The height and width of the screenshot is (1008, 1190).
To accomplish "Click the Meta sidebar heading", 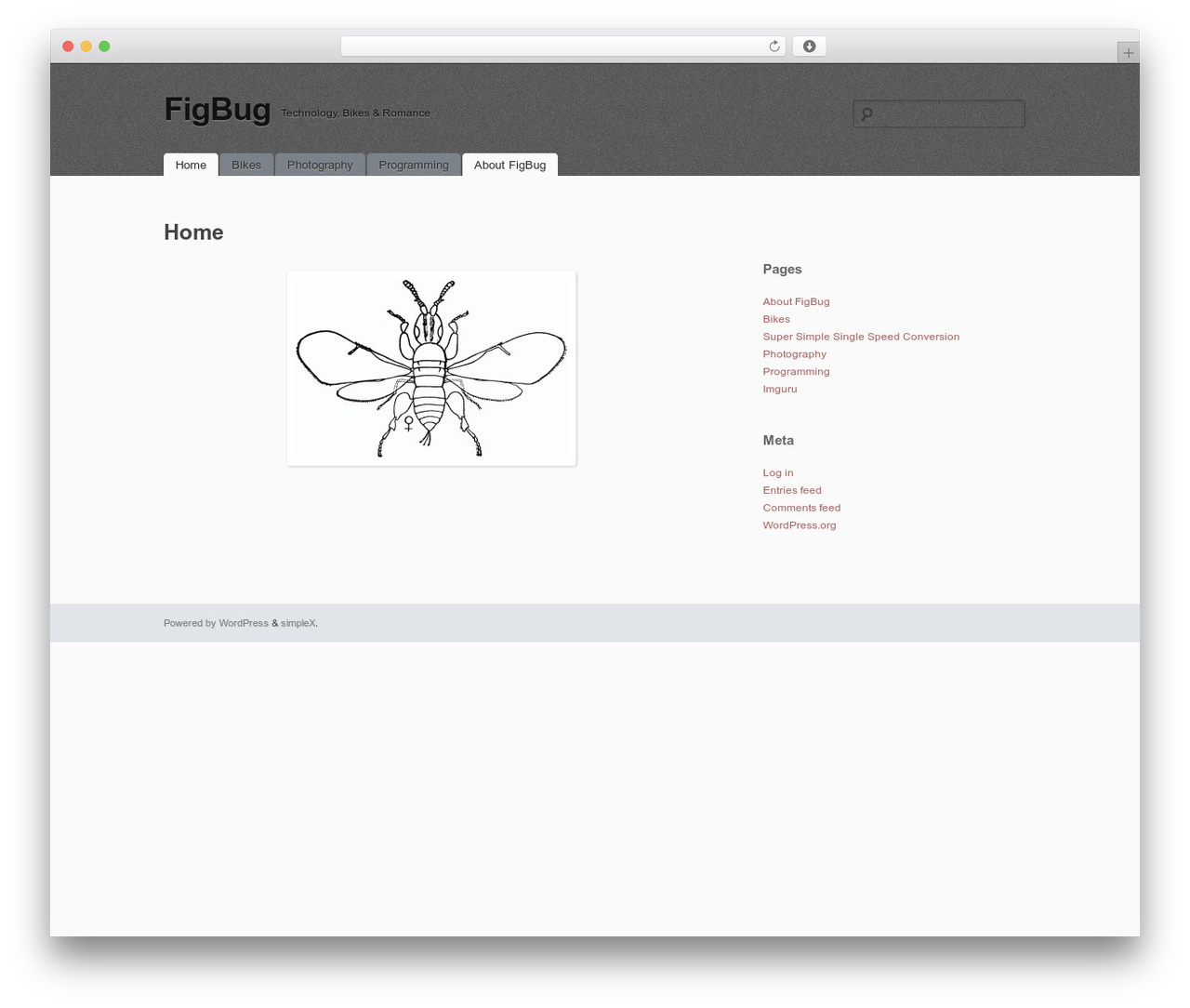I will (x=778, y=441).
